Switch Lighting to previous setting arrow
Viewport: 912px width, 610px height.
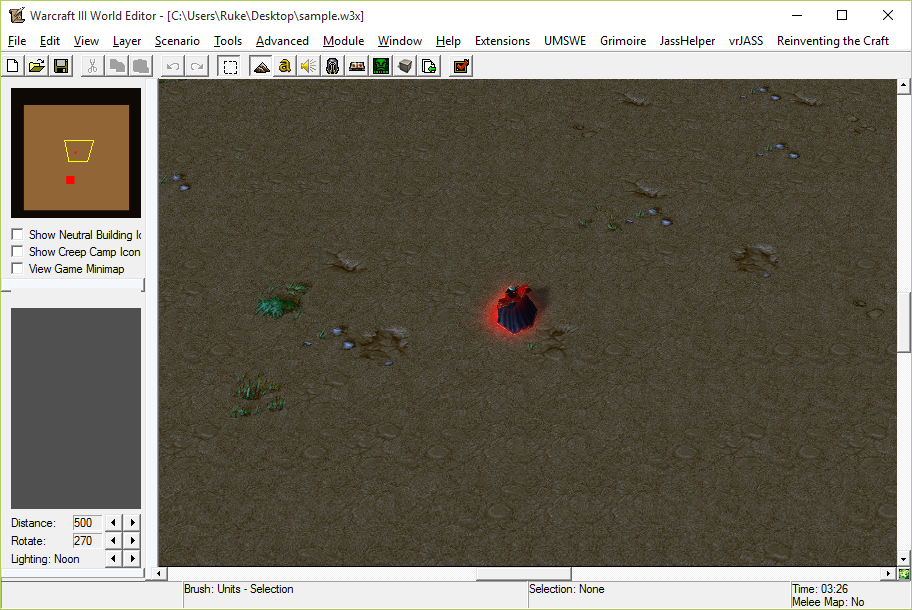[113, 558]
